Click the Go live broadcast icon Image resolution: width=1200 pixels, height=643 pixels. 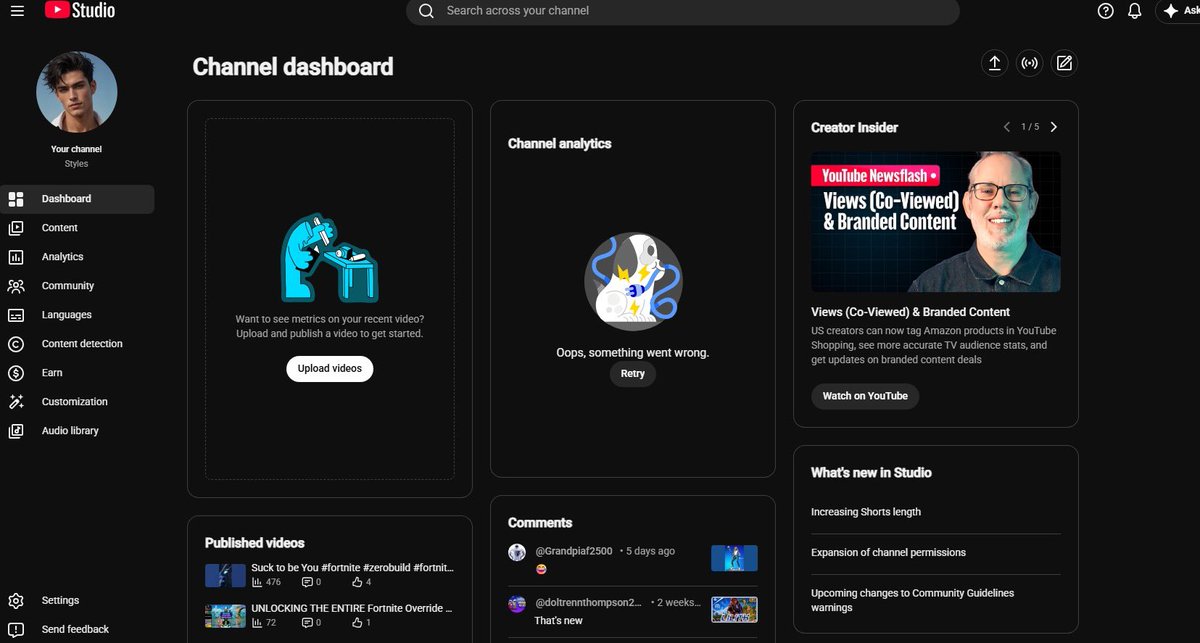coord(1029,63)
